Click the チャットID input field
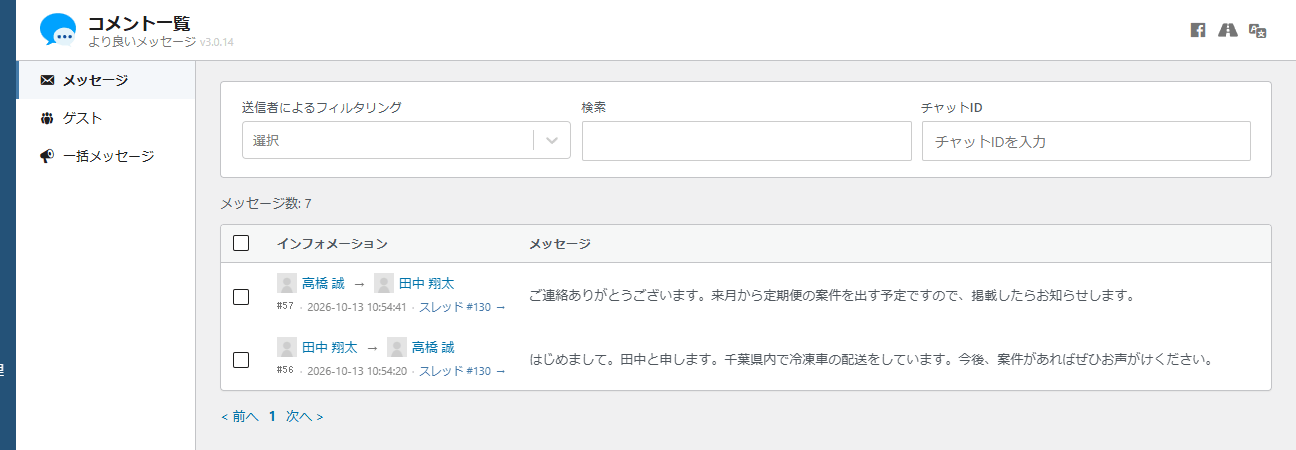This screenshot has height=450, width=1296. coord(1086,141)
